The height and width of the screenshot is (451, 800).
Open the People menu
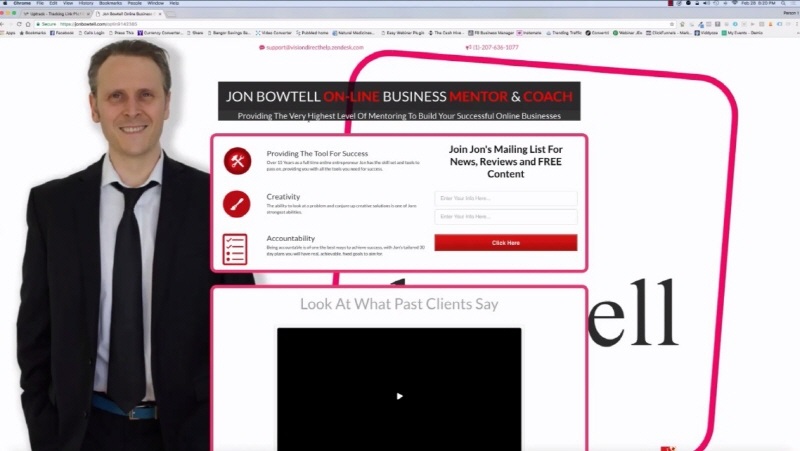[x=134, y=3]
